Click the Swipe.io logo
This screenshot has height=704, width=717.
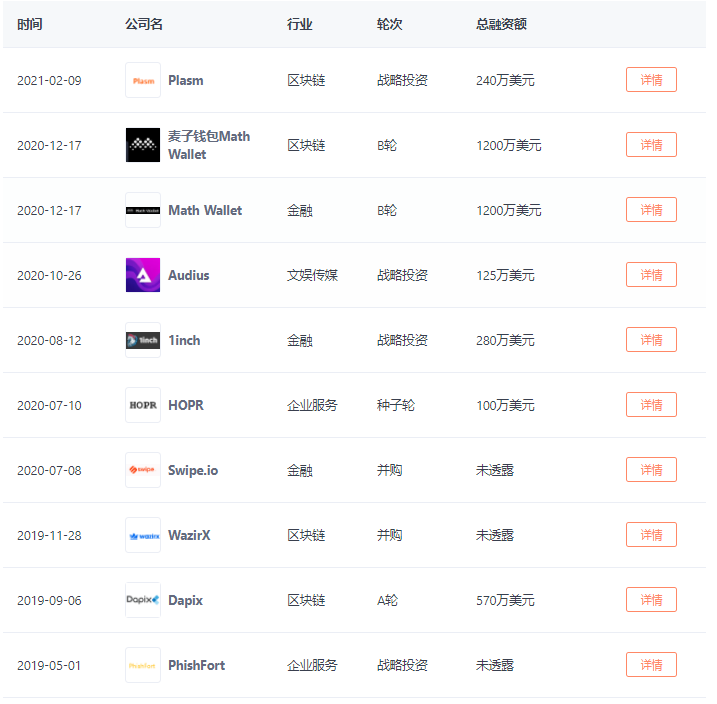coord(143,469)
